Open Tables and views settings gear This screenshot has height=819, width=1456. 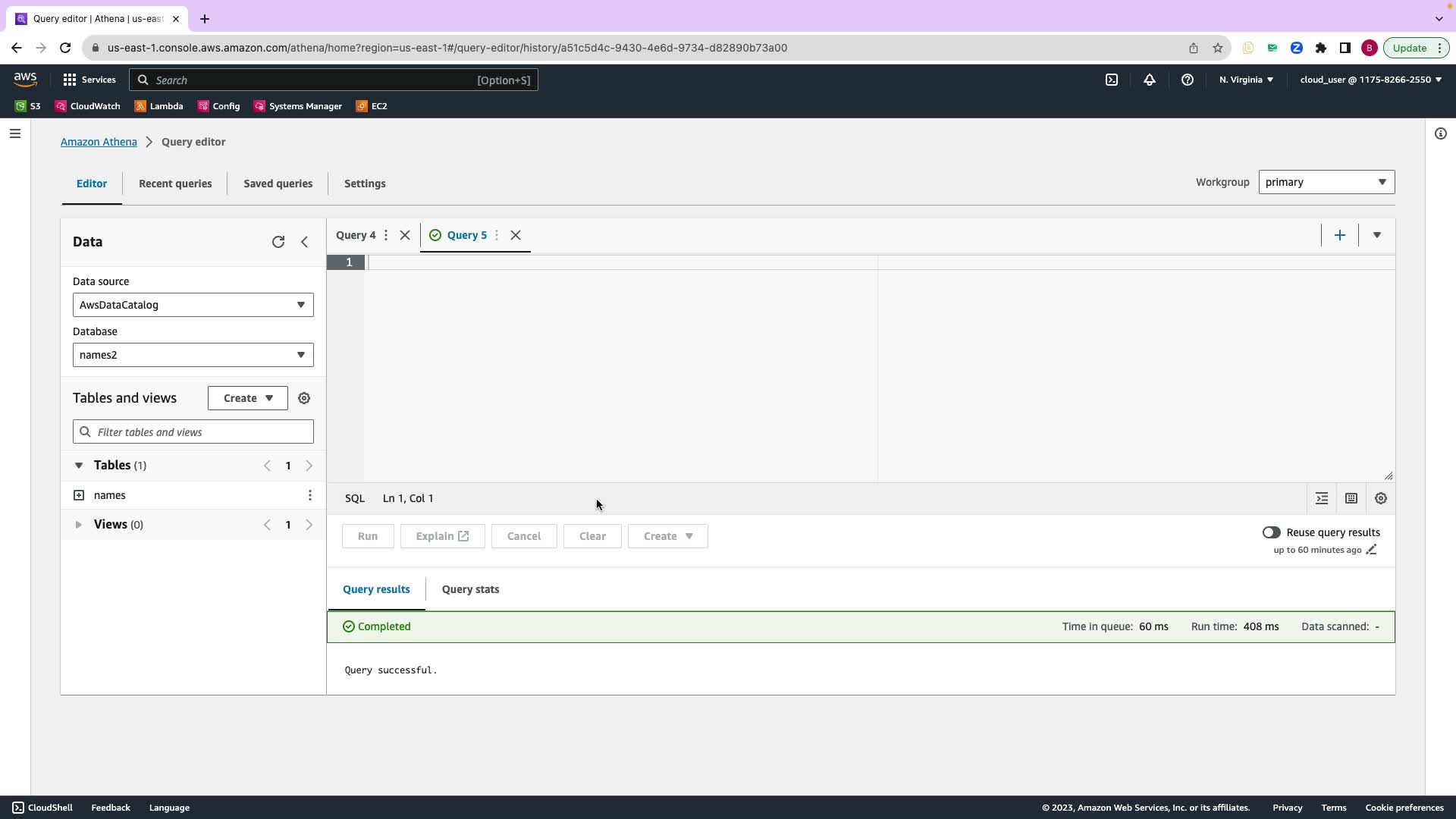coord(304,398)
